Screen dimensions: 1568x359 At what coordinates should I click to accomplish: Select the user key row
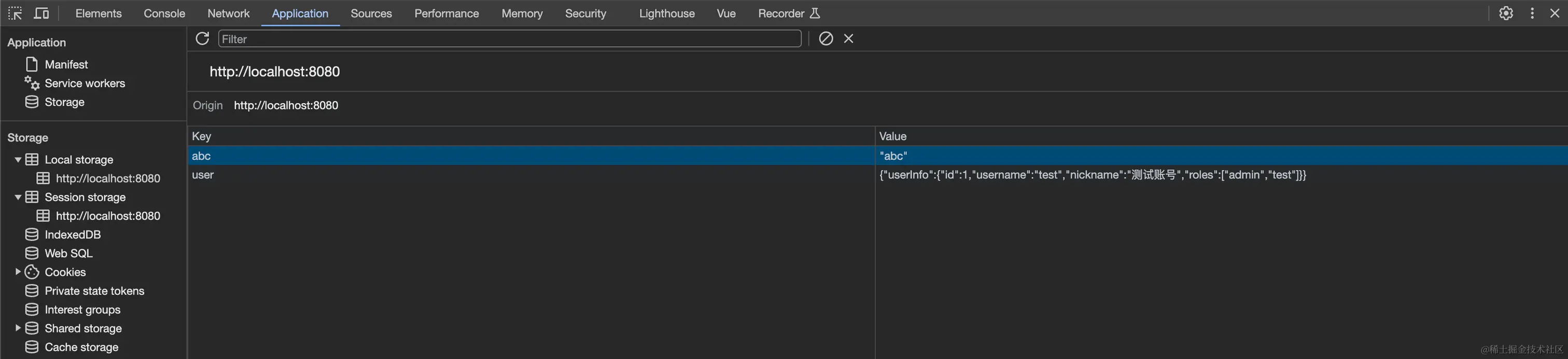tap(876, 175)
